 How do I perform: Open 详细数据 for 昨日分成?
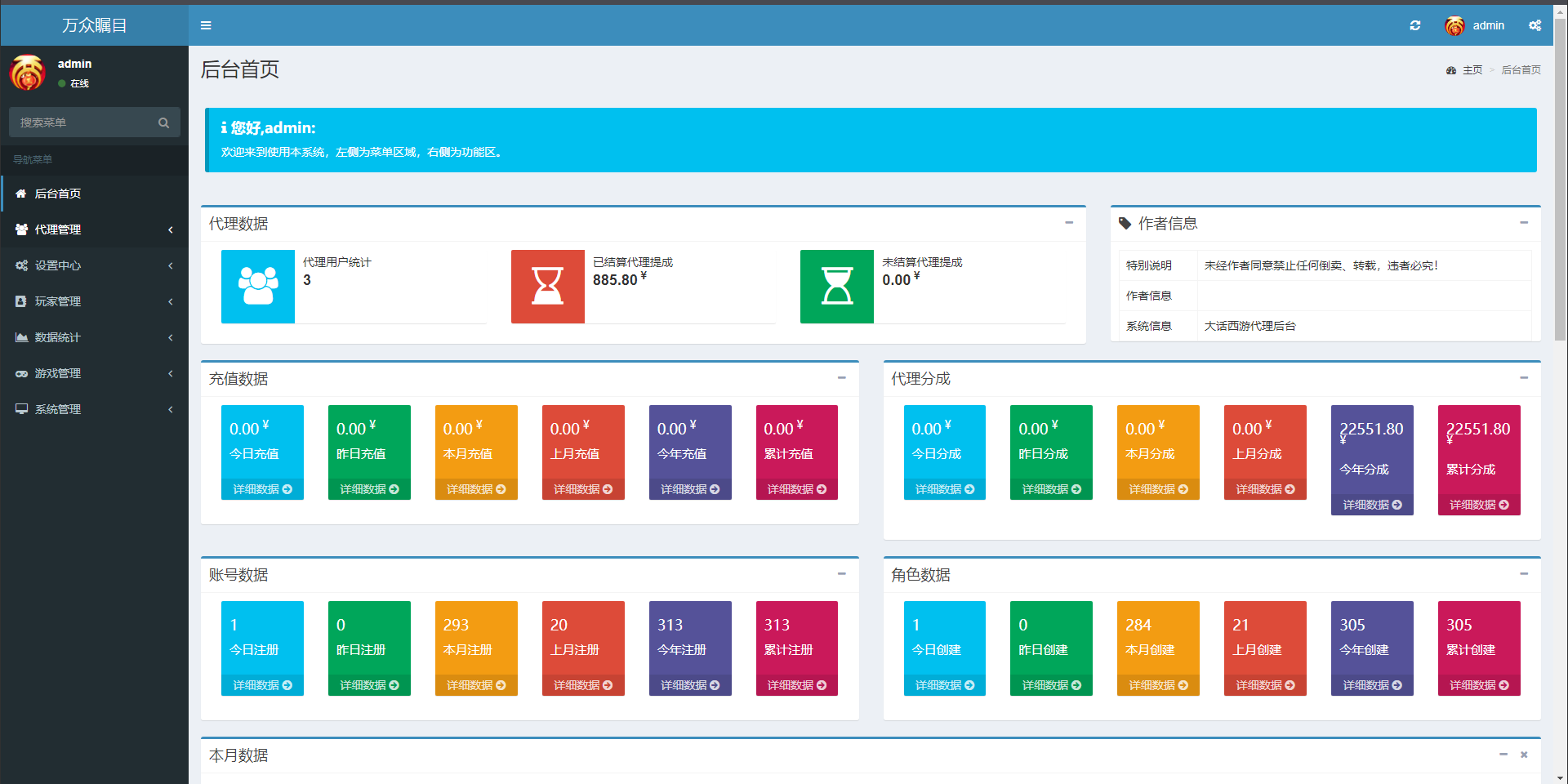1052,489
